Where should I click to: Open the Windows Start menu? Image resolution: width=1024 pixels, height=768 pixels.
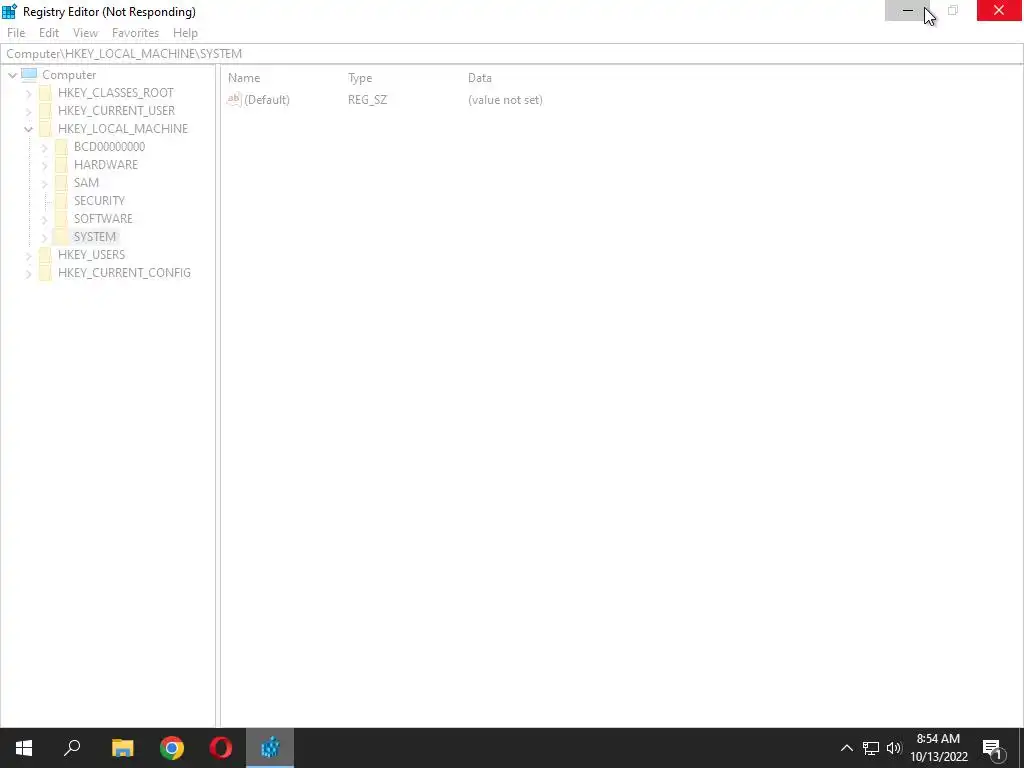point(24,748)
